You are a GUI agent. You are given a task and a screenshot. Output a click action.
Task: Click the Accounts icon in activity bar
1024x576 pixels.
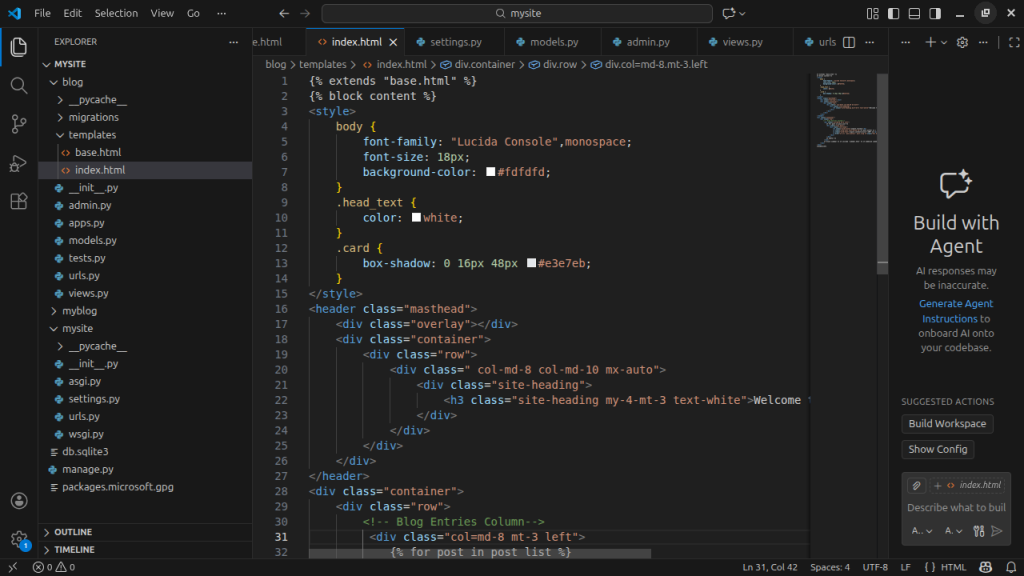tap(18, 501)
